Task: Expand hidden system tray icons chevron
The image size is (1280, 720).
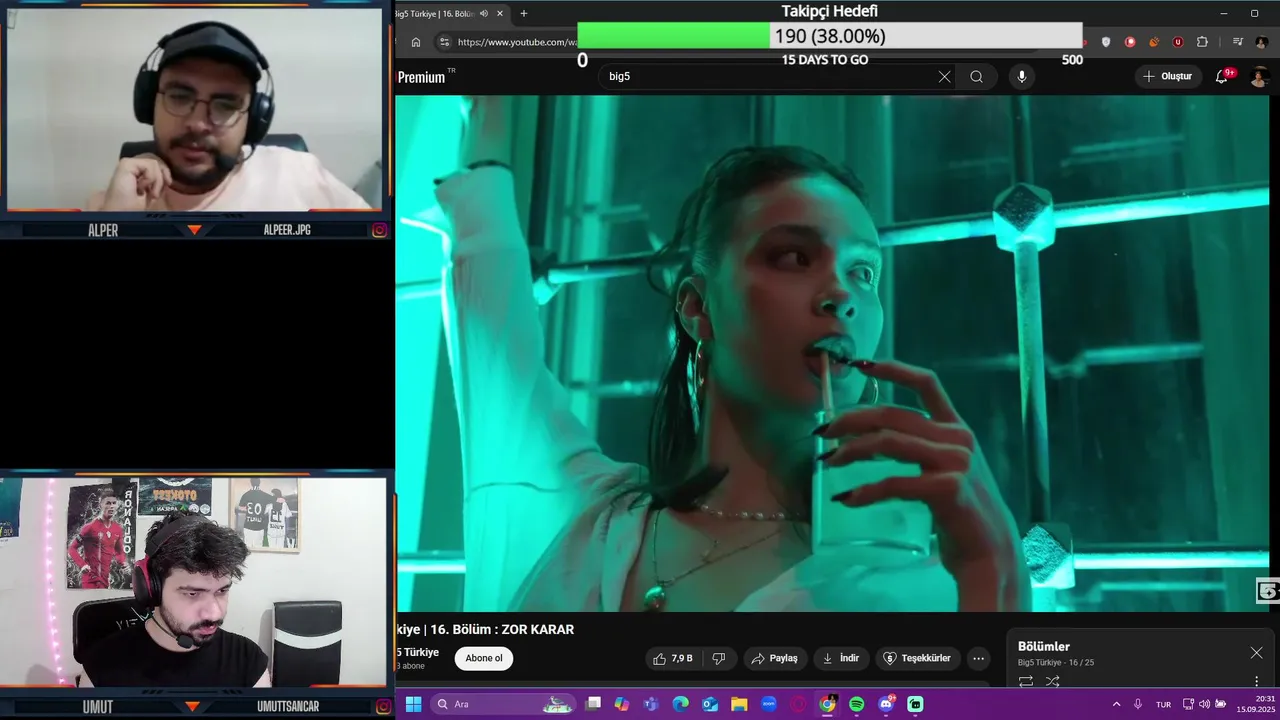Action: [x=1116, y=704]
